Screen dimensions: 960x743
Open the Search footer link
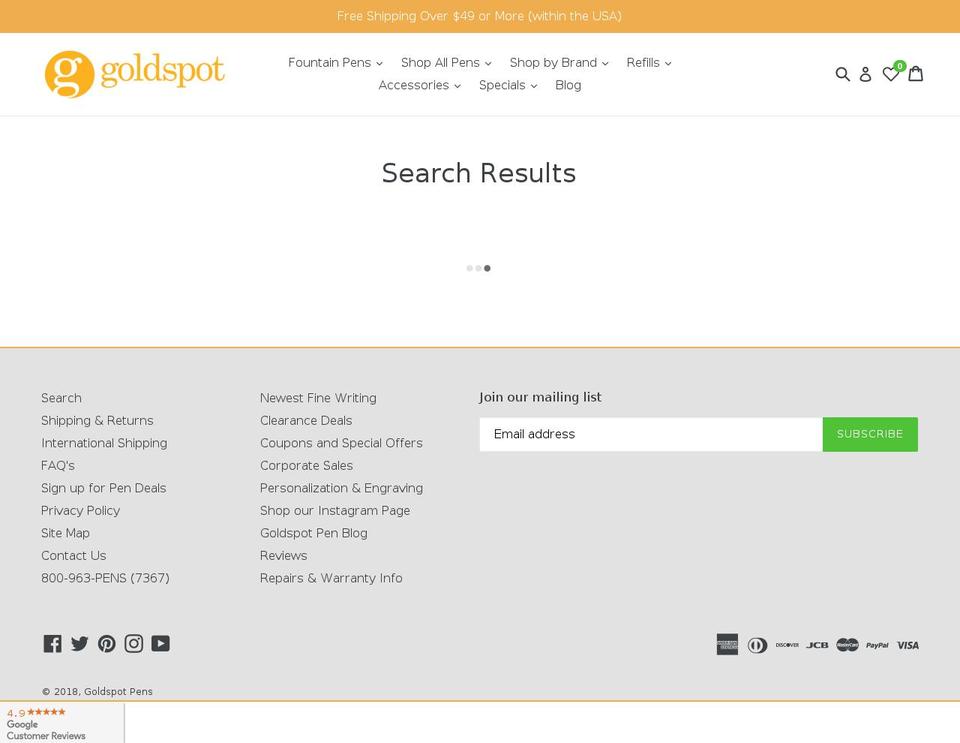61,398
